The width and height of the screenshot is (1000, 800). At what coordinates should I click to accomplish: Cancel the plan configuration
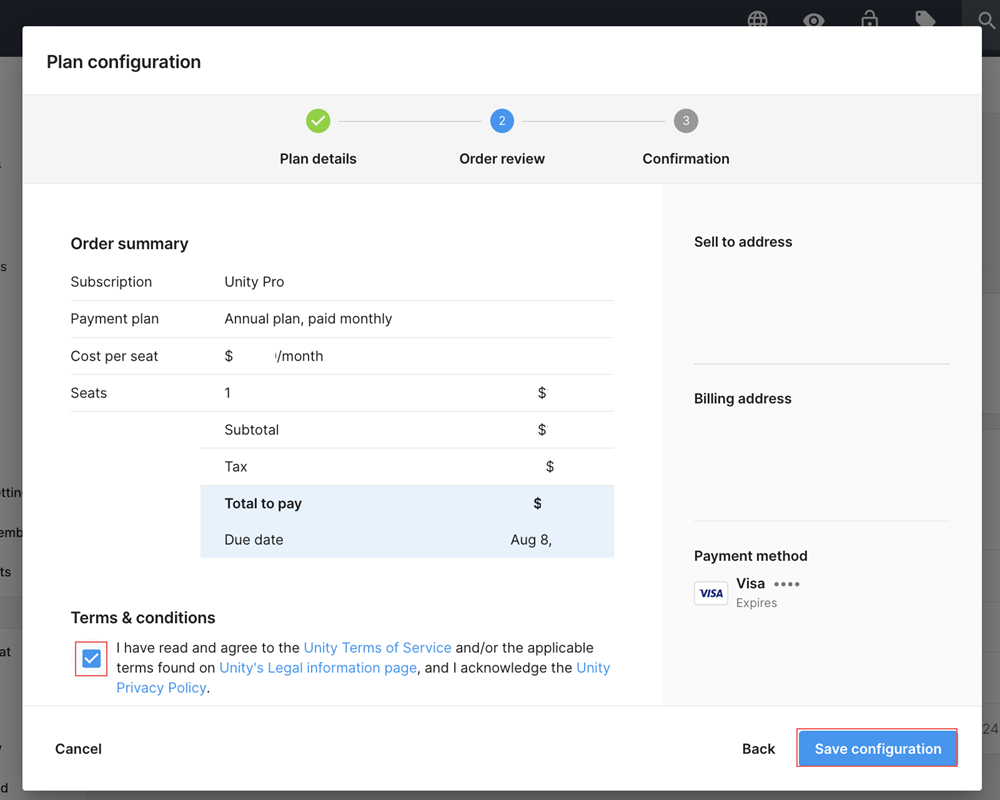click(78, 748)
